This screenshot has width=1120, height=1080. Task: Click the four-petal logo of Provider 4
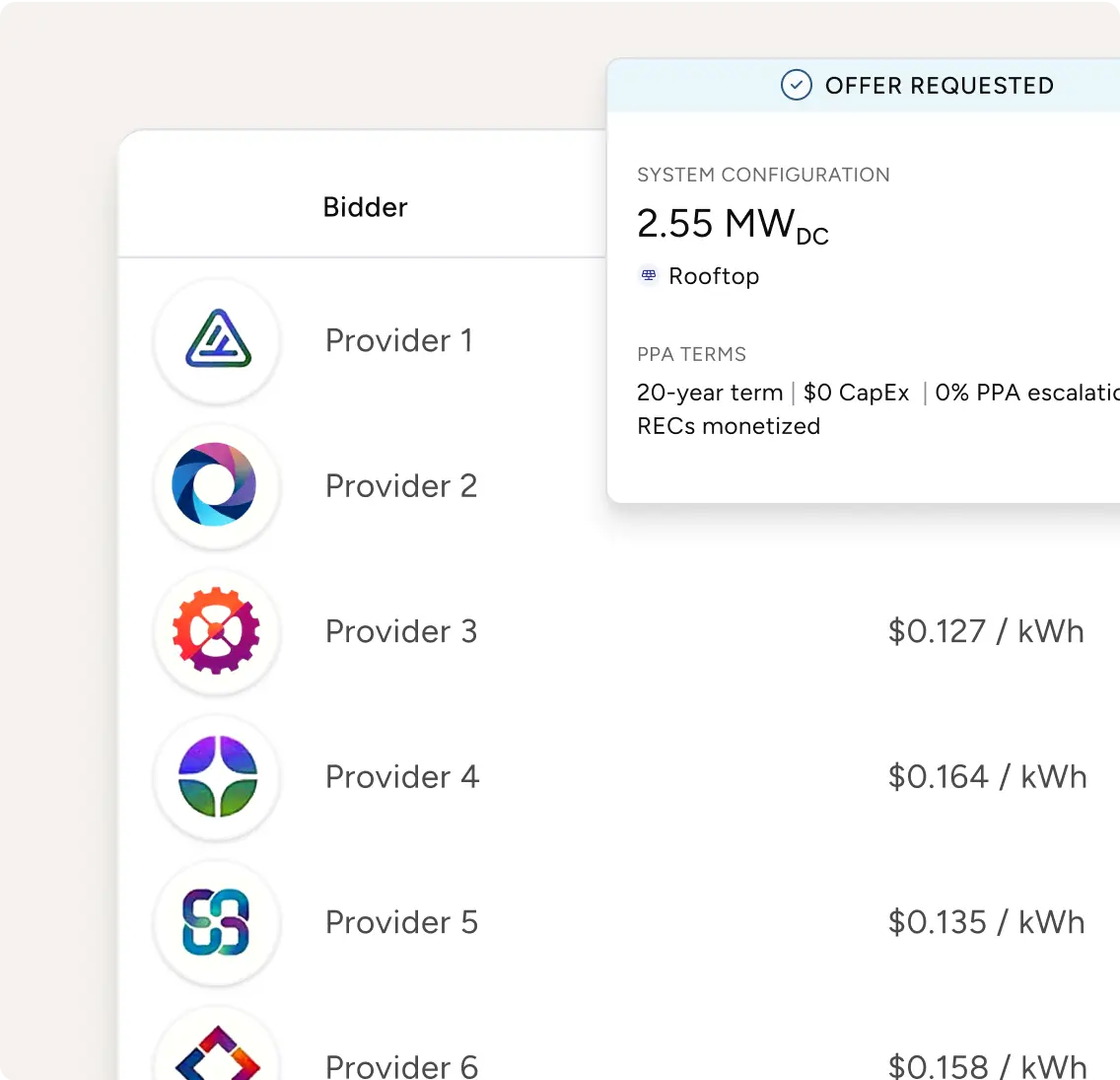216,776
